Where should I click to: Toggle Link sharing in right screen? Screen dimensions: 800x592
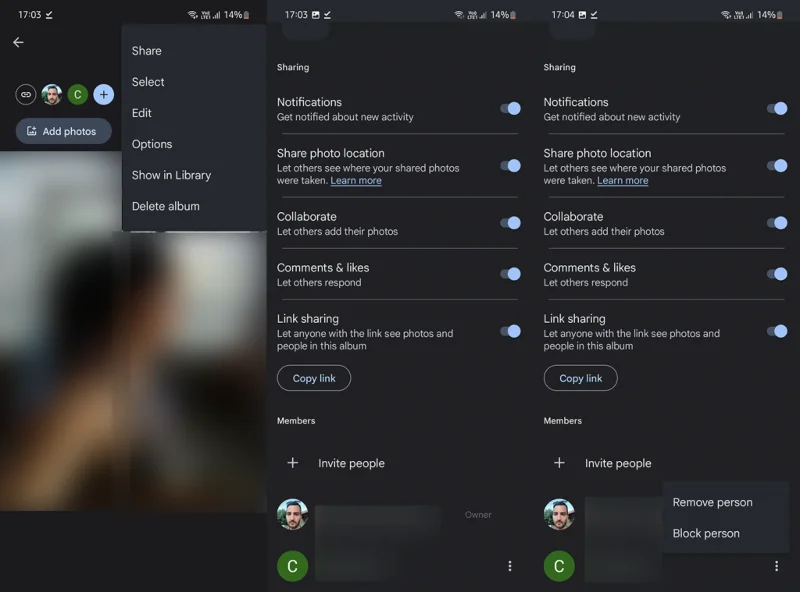click(x=777, y=331)
